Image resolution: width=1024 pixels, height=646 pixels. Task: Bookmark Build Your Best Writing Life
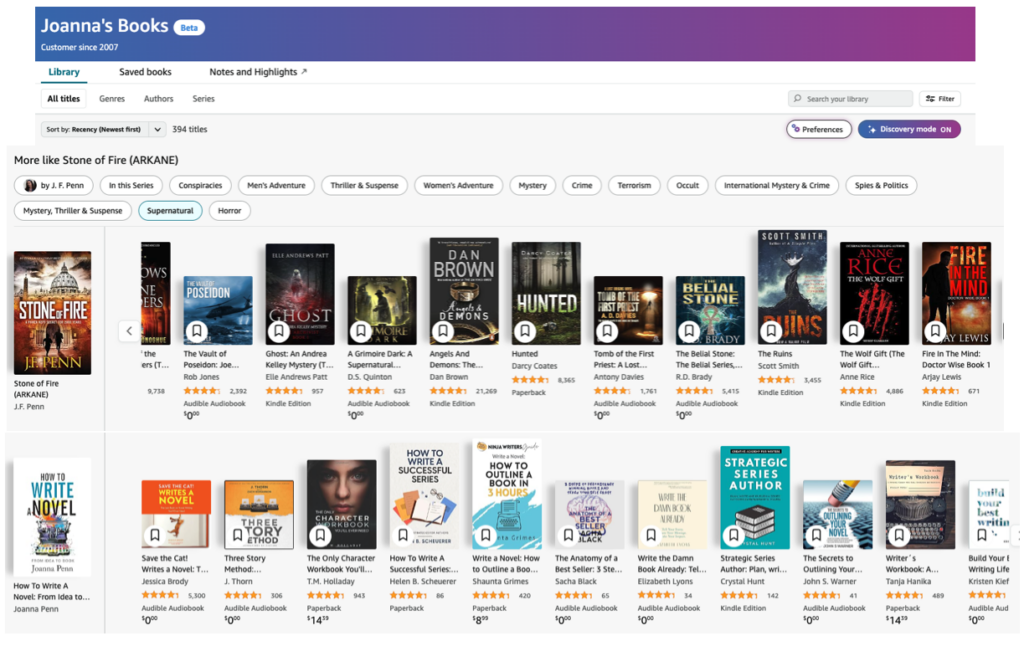coord(982,535)
